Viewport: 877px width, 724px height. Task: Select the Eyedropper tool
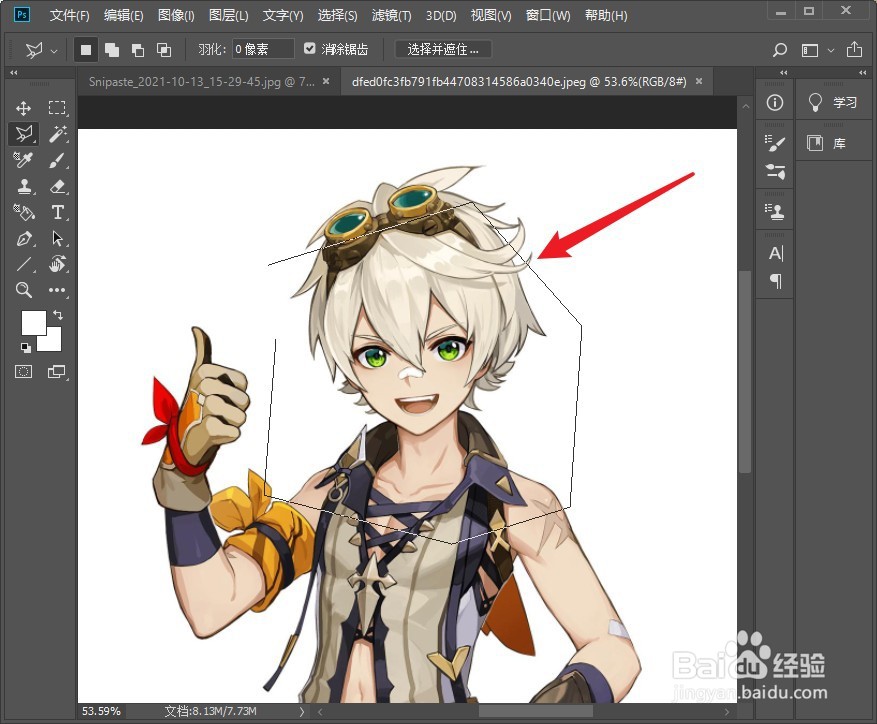click(x=23, y=160)
